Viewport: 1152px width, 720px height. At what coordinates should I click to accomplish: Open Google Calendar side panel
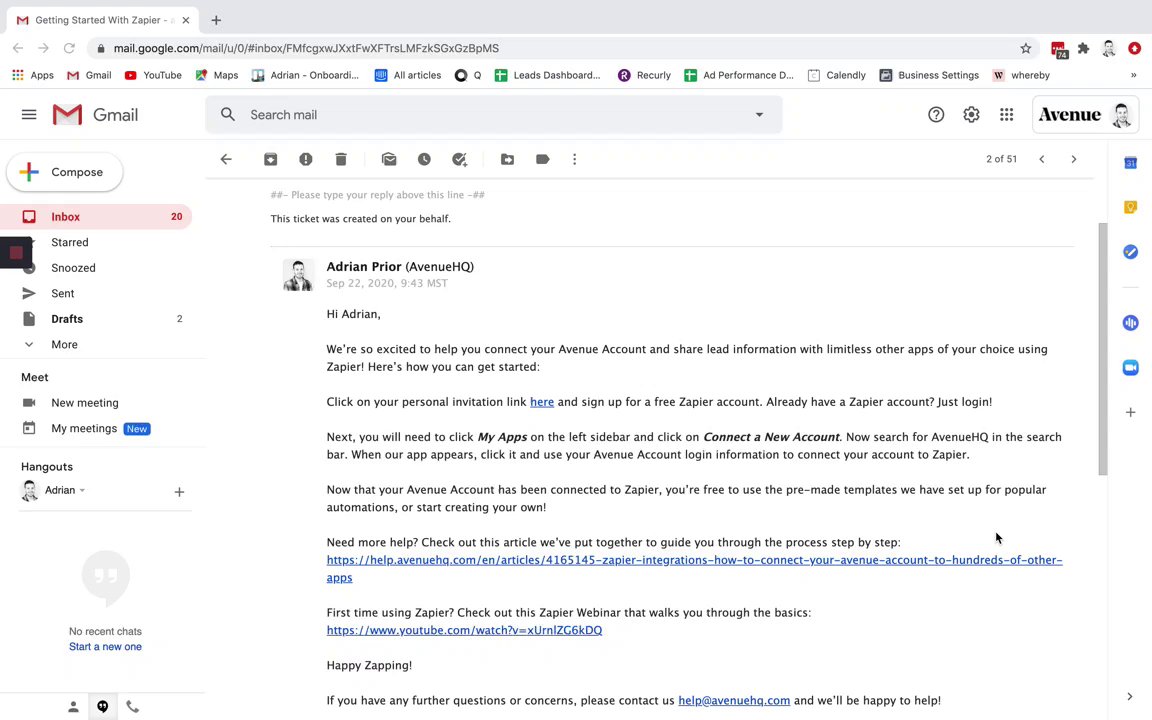point(1131,163)
